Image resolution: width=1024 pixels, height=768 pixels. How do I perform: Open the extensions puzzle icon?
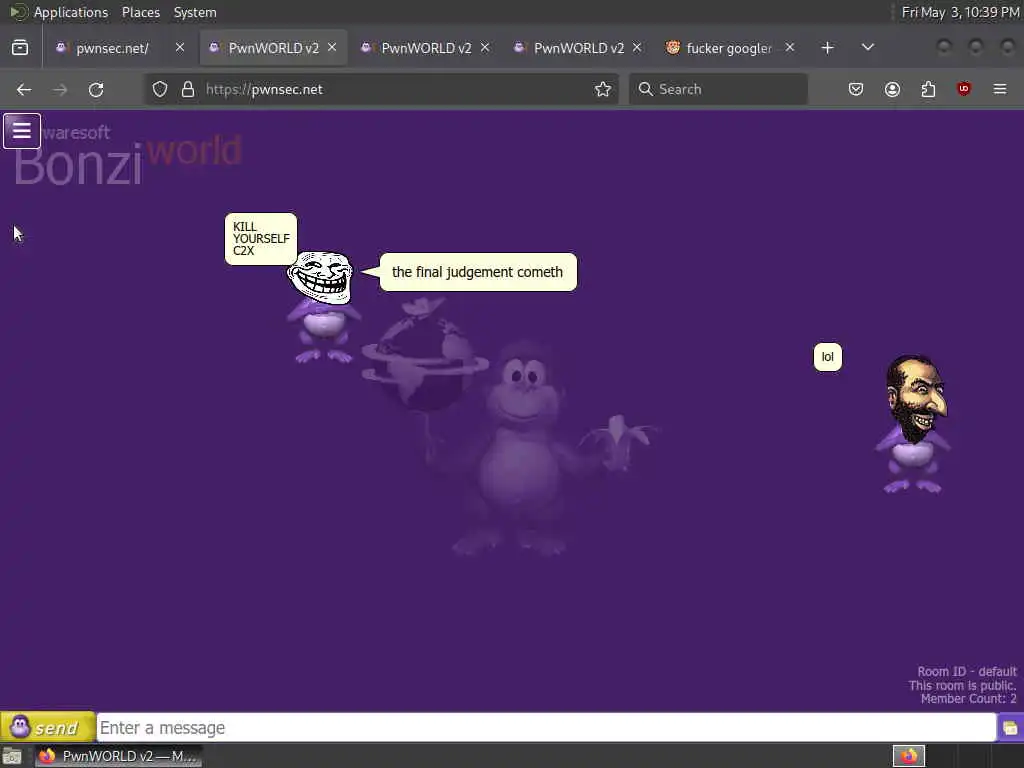pos(928,89)
